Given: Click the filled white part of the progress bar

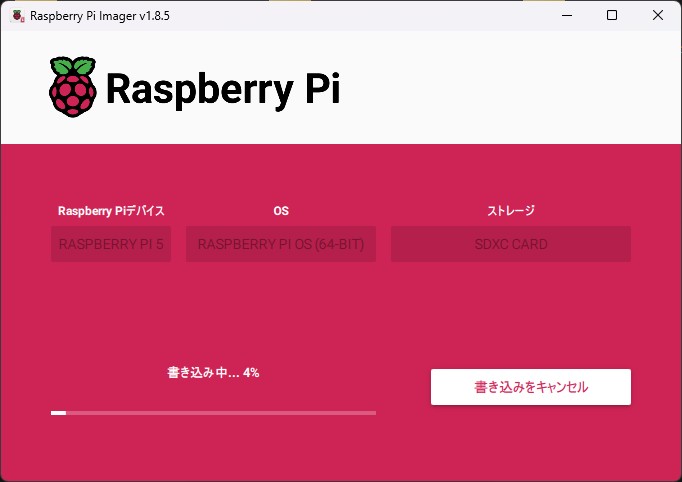Looking at the screenshot, I should [58, 412].
